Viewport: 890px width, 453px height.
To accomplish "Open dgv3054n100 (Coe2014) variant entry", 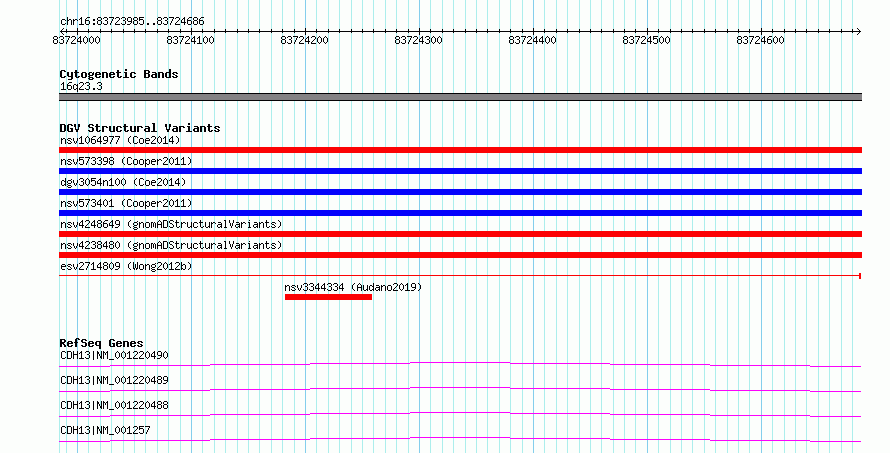I will pos(123,182).
